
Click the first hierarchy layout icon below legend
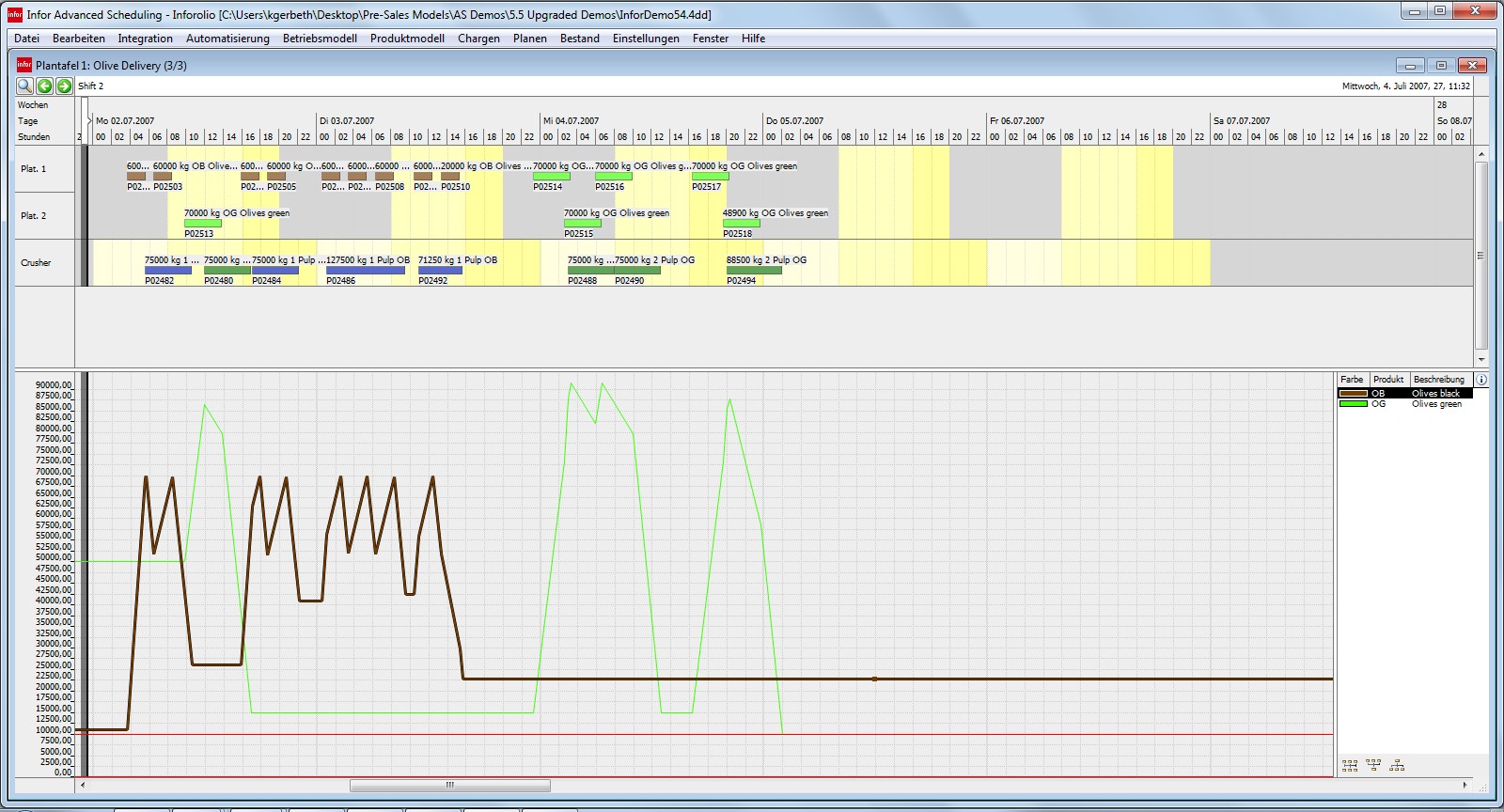[x=1350, y=766]
